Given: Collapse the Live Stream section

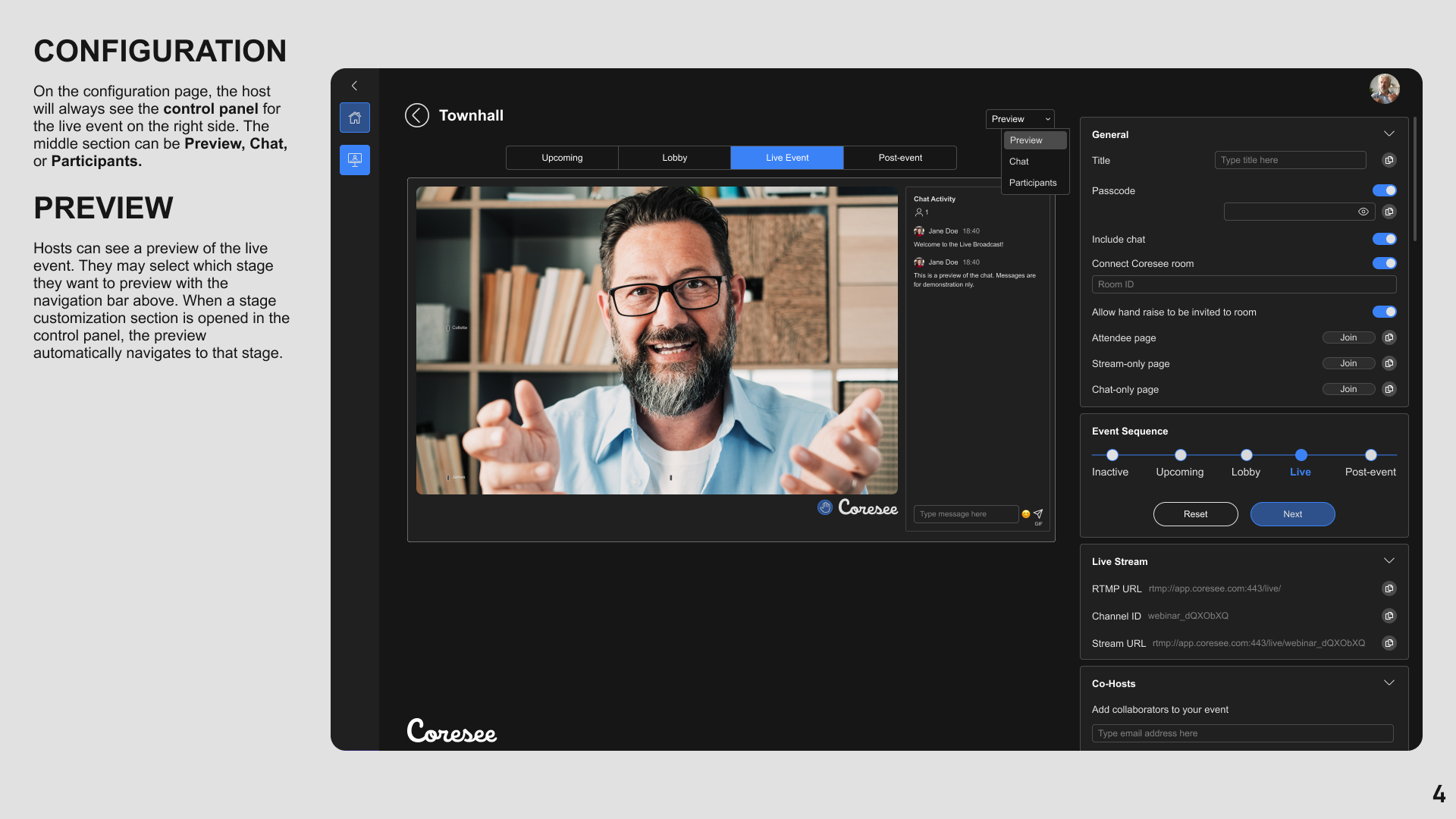Looking at the screenshot, I should click(1389, 560).
